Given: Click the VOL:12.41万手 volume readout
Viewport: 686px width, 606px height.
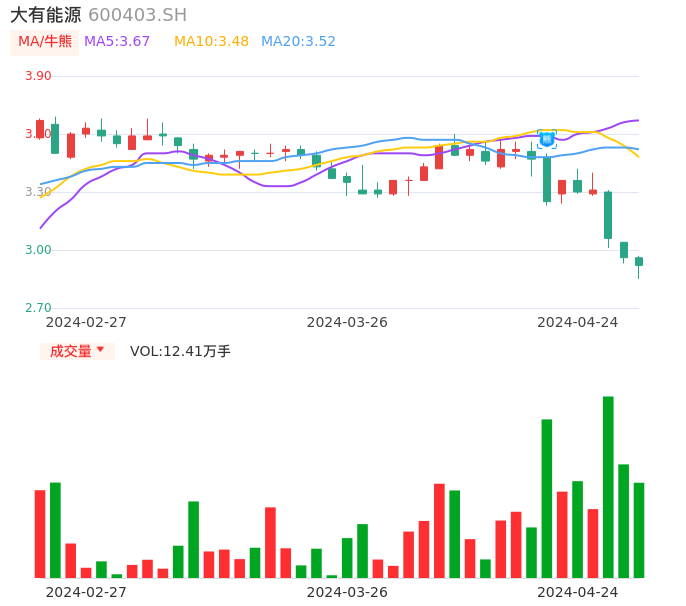Looking at the screenshot, I should point(180,351).
